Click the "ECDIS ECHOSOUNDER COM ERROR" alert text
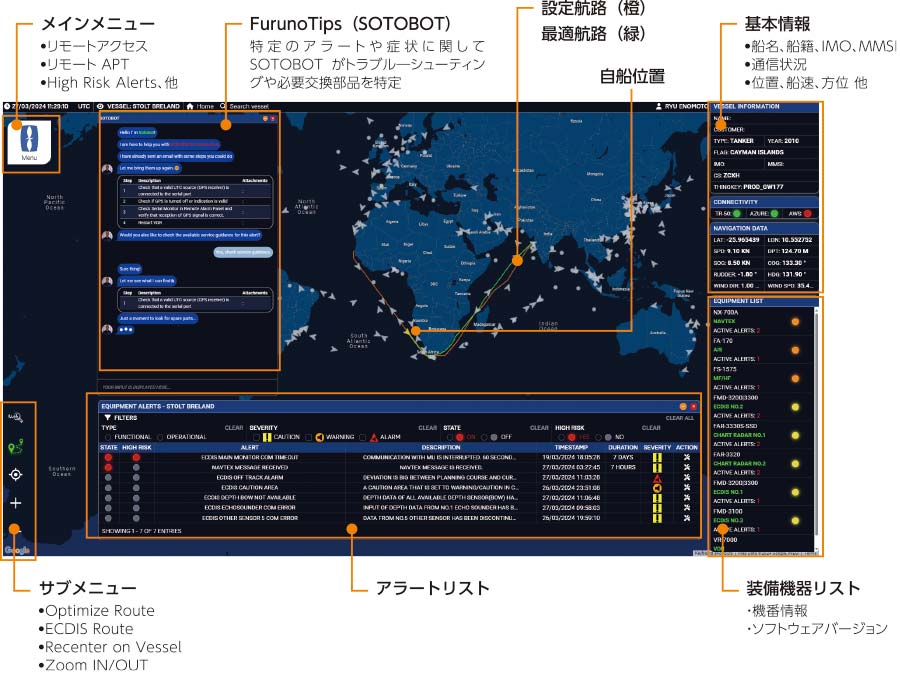Screen dimensions: 900x680 [250, 508]
